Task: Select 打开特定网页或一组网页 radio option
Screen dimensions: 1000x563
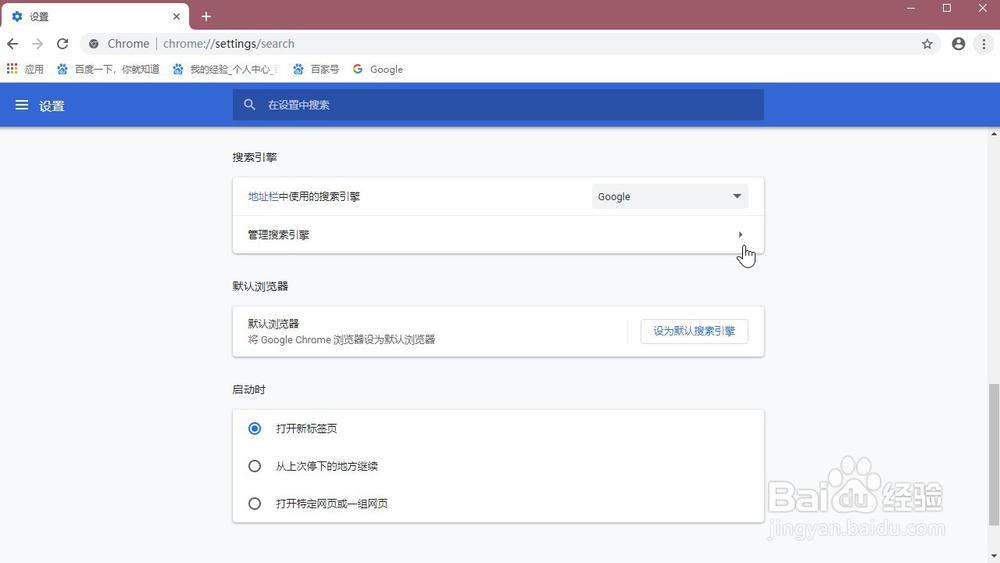Action: [254, 504]
